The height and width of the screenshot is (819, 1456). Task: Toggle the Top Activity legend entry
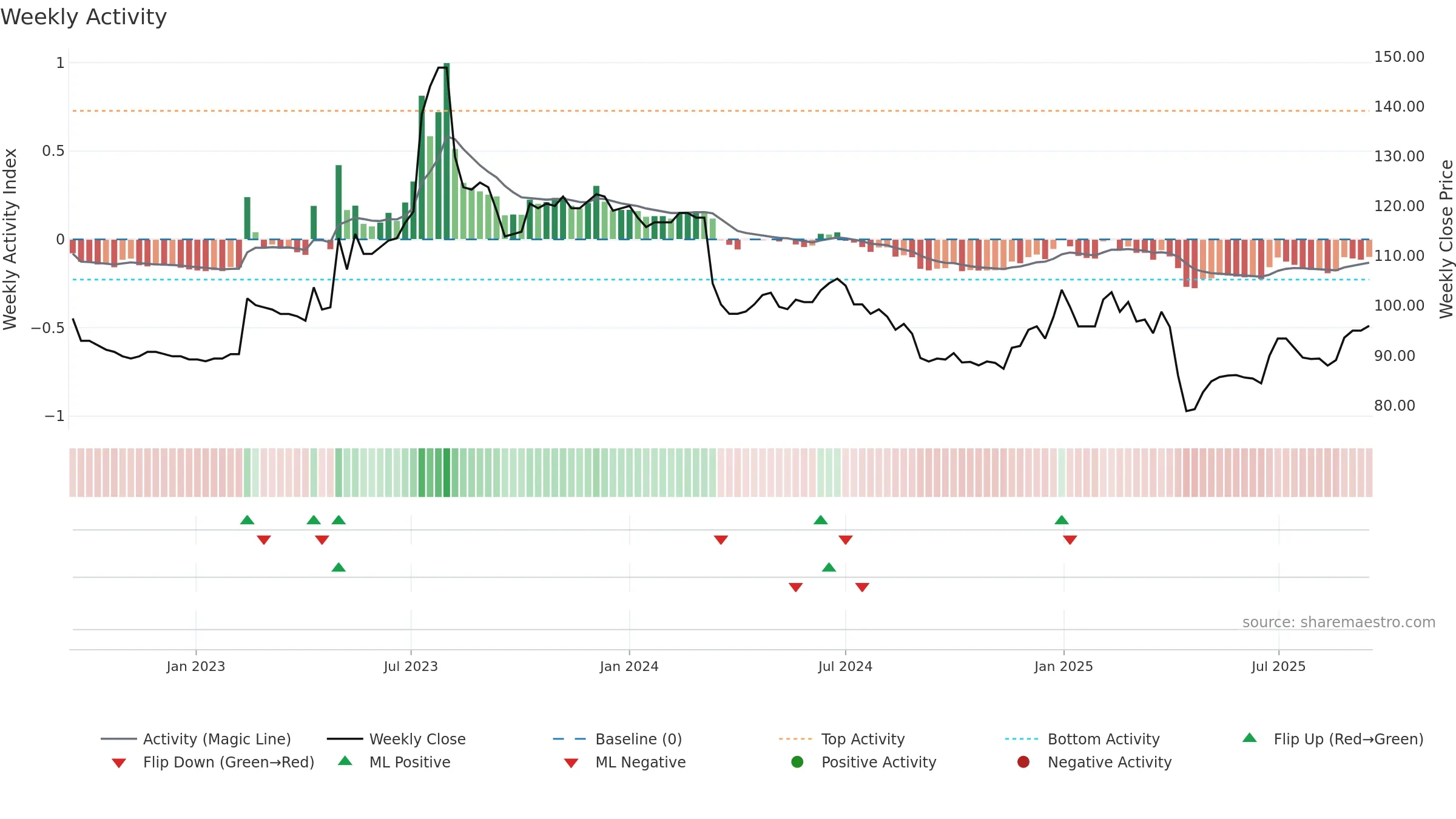point(841,739)
